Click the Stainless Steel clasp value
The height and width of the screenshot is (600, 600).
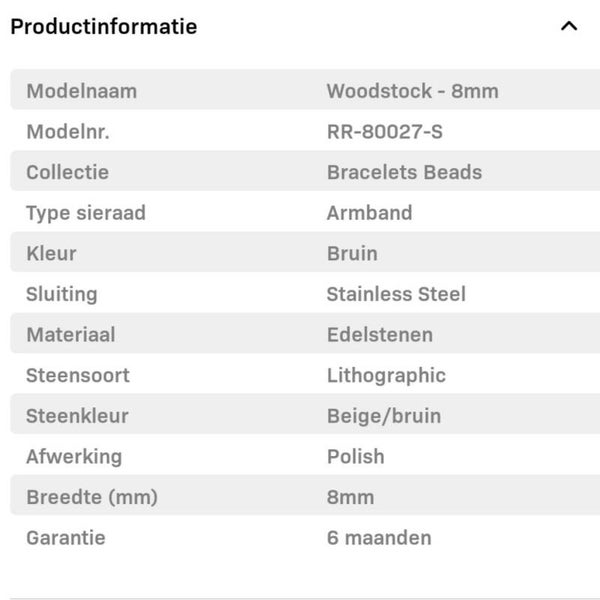point(396,294)
